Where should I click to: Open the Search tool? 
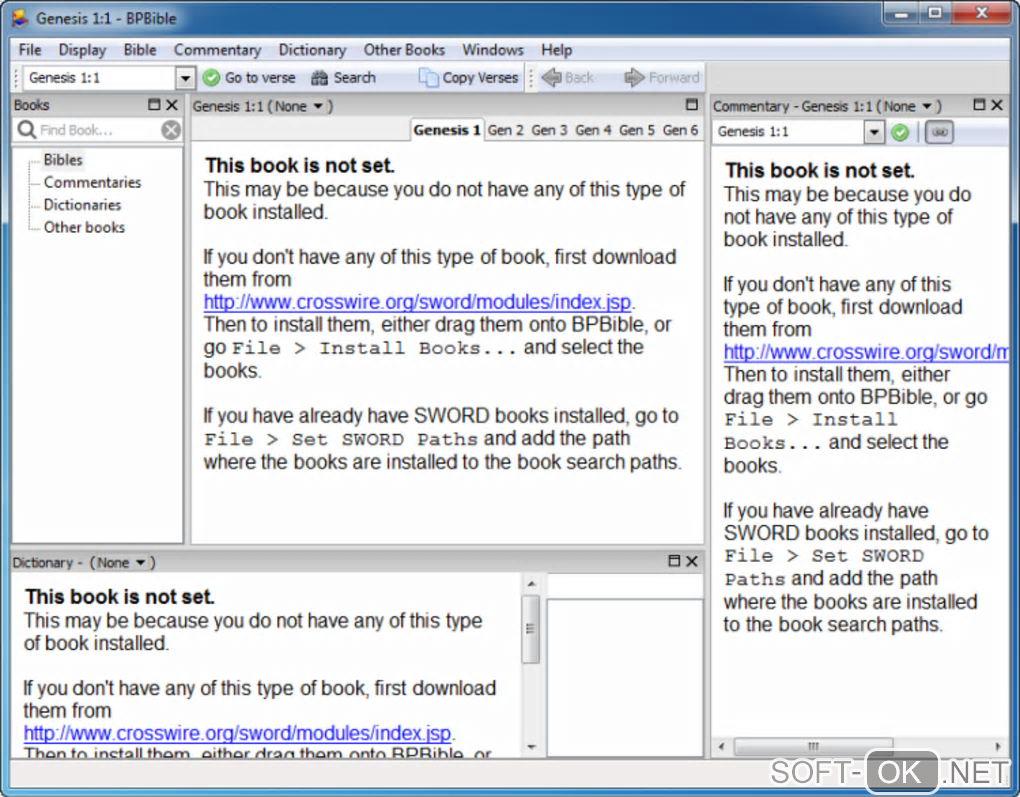click(x=344, y=77)
